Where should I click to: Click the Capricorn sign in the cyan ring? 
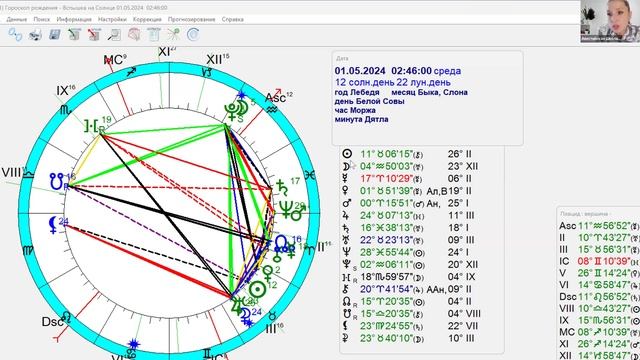(207, 73)
